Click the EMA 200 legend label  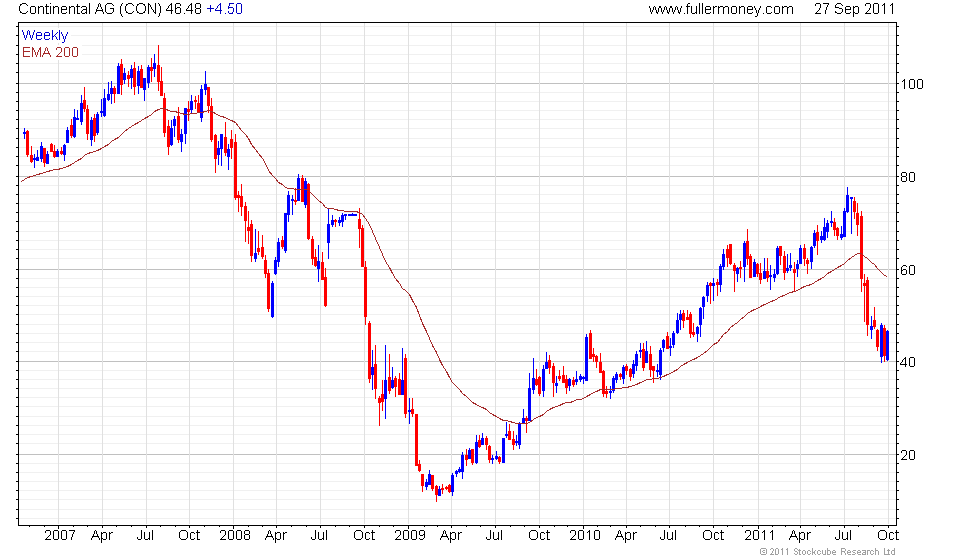pyautogui.click(x=50, y=52)
